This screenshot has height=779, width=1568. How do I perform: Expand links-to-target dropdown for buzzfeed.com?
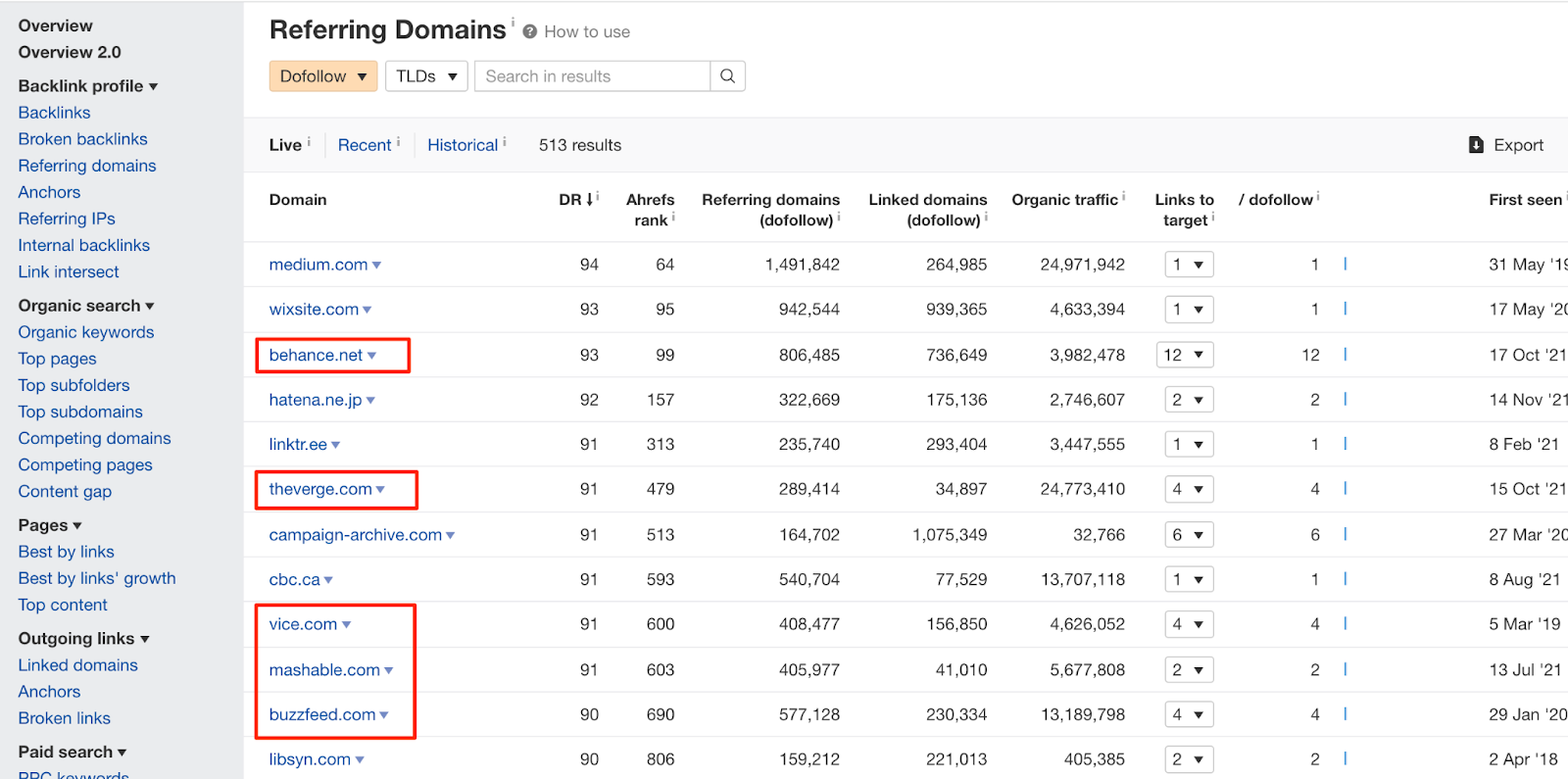point(1189,715)
